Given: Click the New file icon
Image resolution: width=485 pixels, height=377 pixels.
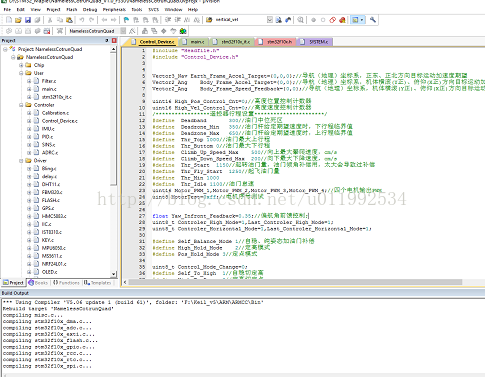Looking at the screenshot, I should (9, 20).
